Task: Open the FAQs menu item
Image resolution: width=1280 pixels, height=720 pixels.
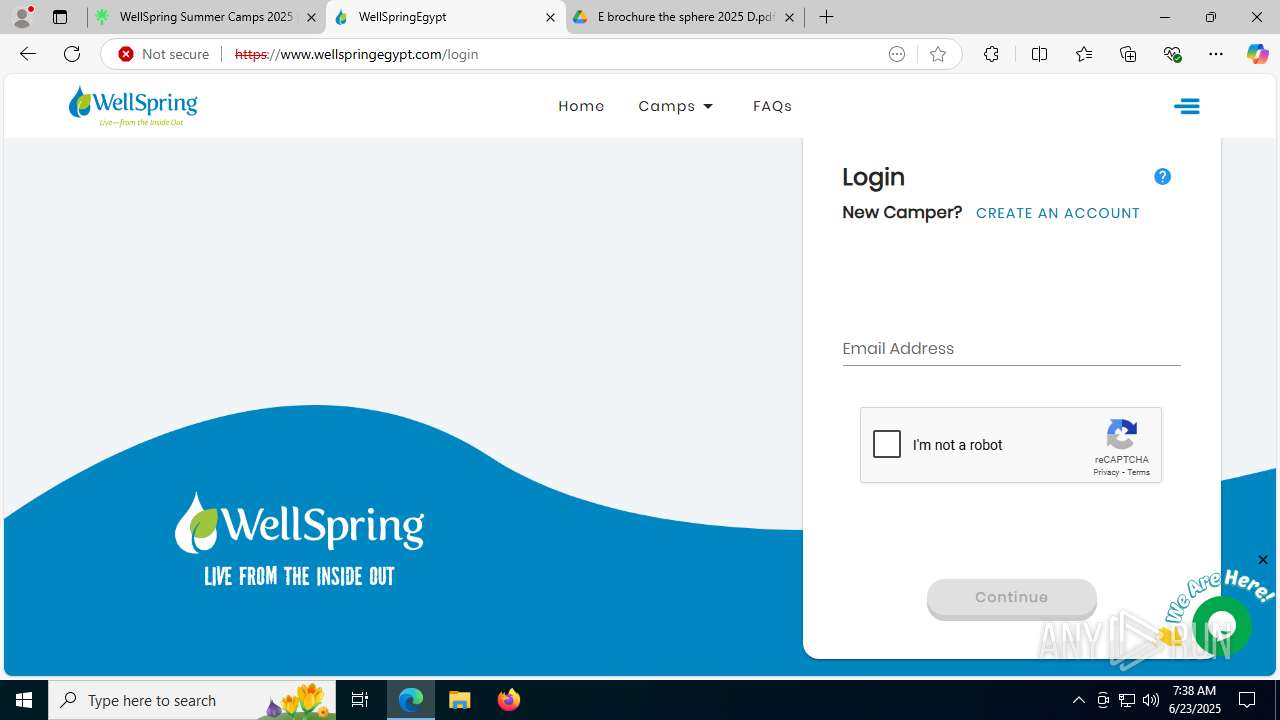Action: tap(772, 106)
